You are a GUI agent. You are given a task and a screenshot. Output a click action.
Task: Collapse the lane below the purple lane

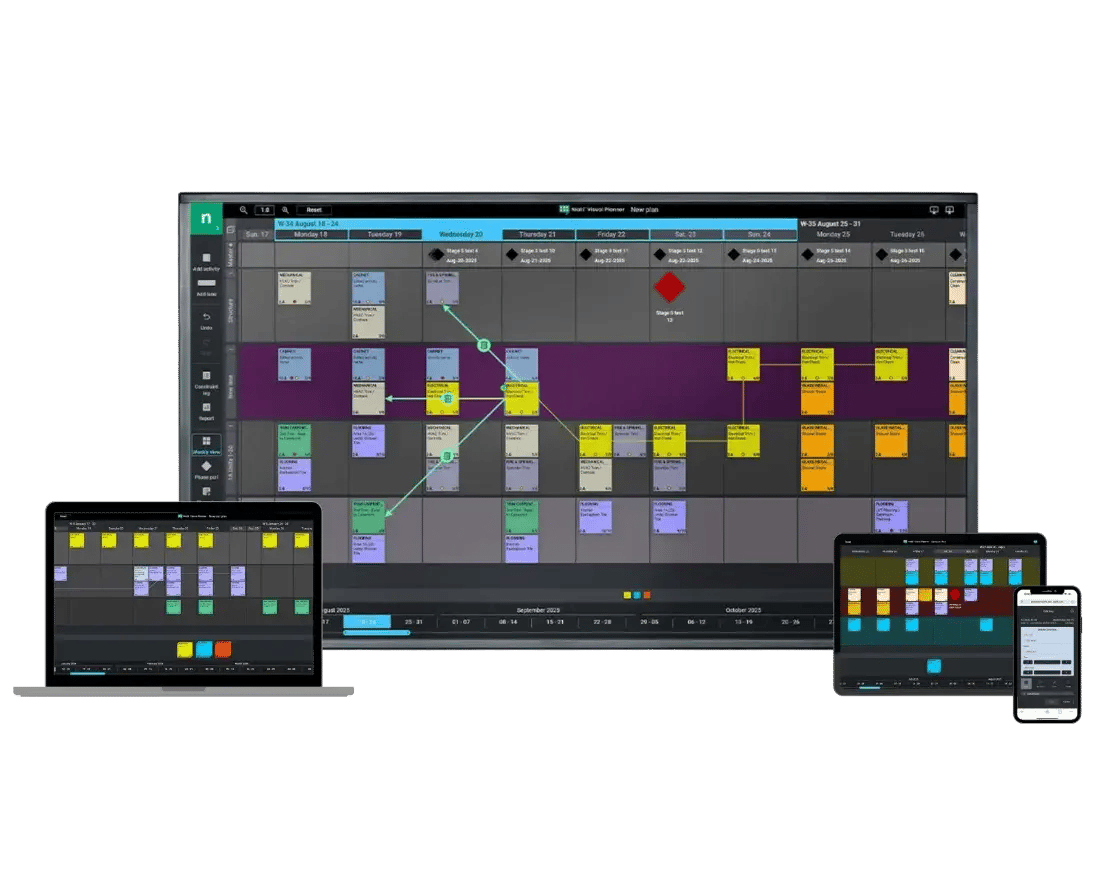[x=231, y=426]
